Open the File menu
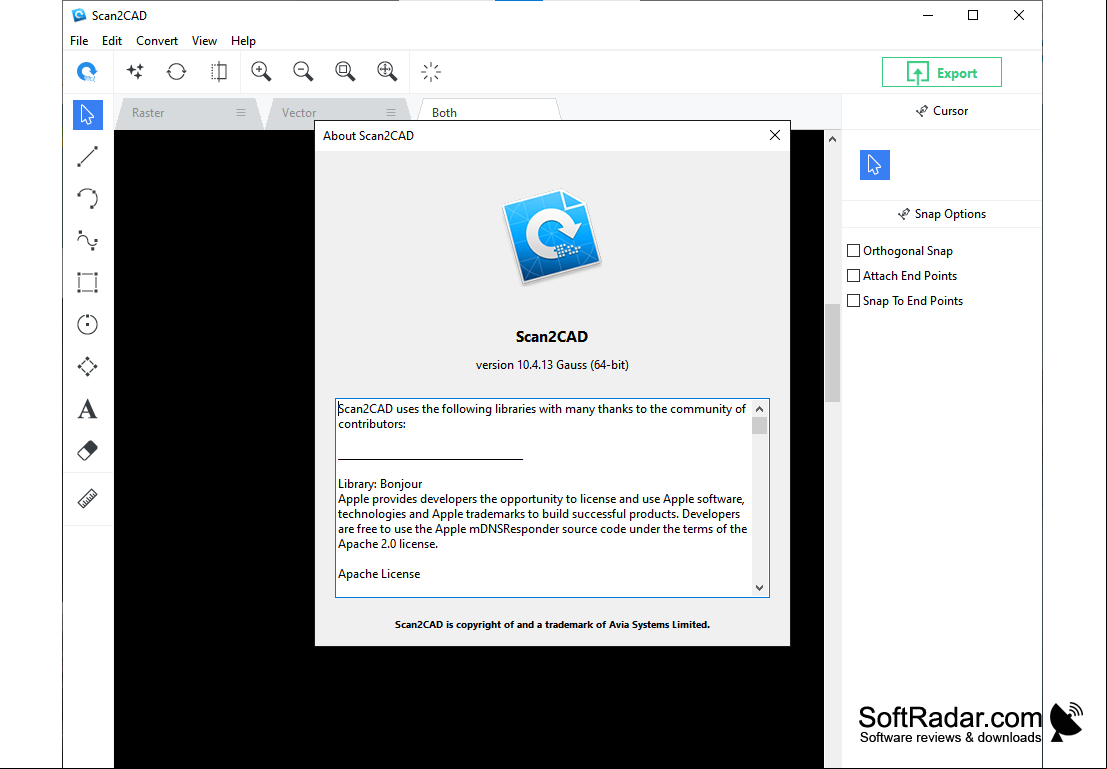1107x769 pixels. pos(79,41)
